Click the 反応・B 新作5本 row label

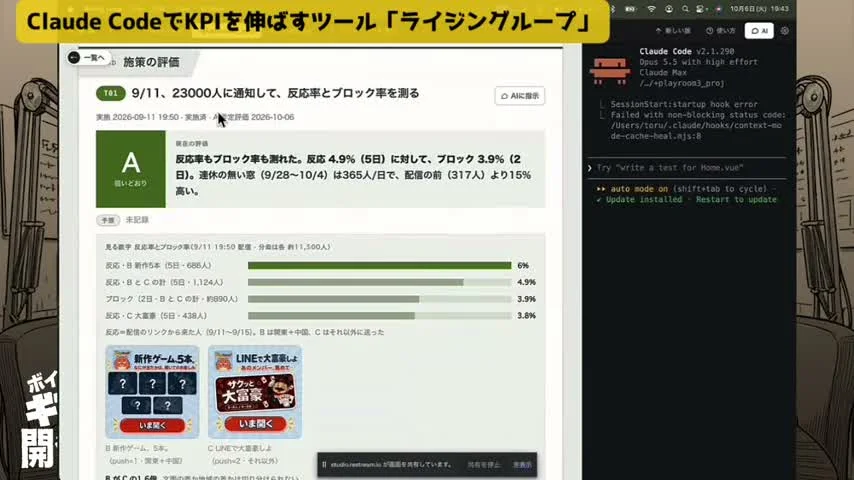pos(158,265)
